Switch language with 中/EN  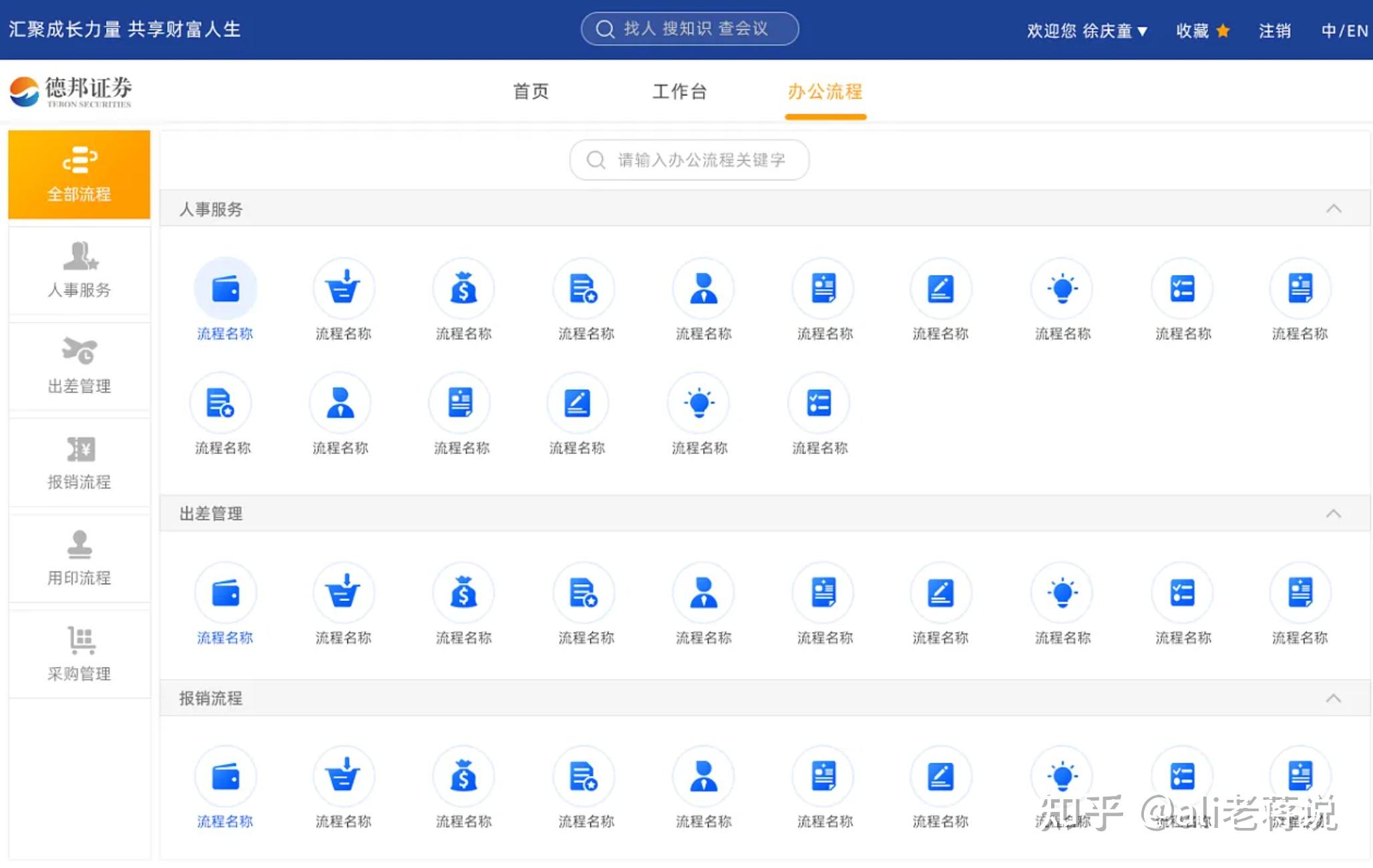1344,31
